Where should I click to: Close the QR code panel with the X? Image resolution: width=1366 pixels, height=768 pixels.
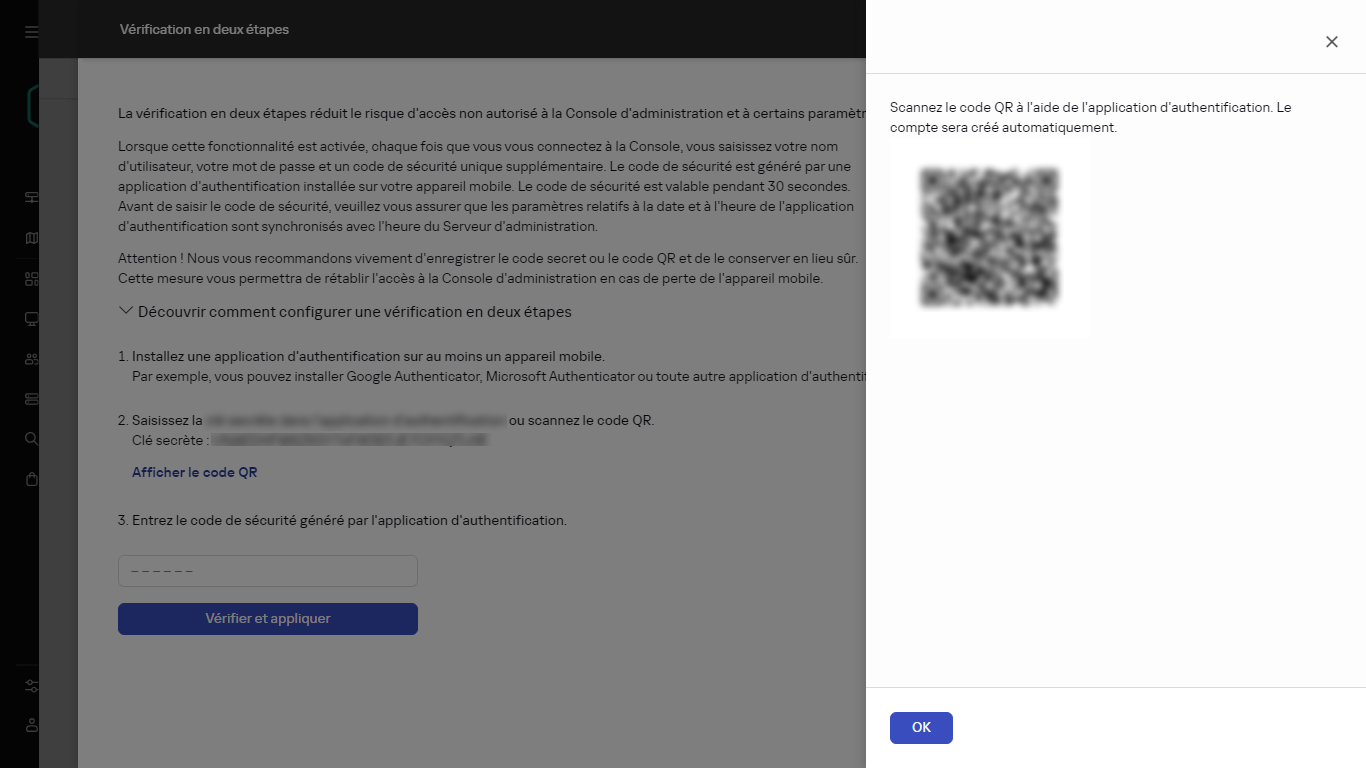[x=1331, y=42]
